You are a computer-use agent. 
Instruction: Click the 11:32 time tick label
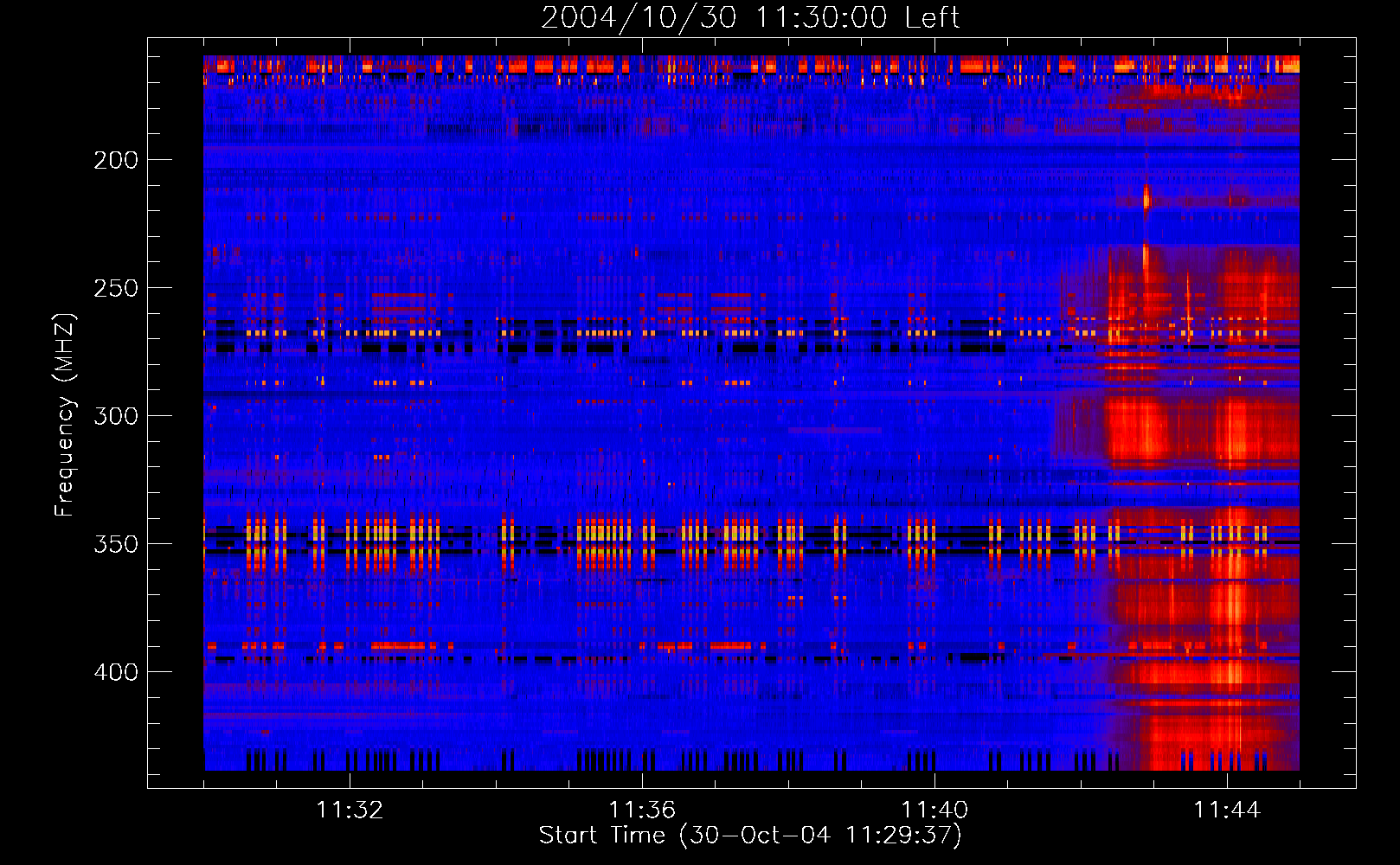(350, 810)
